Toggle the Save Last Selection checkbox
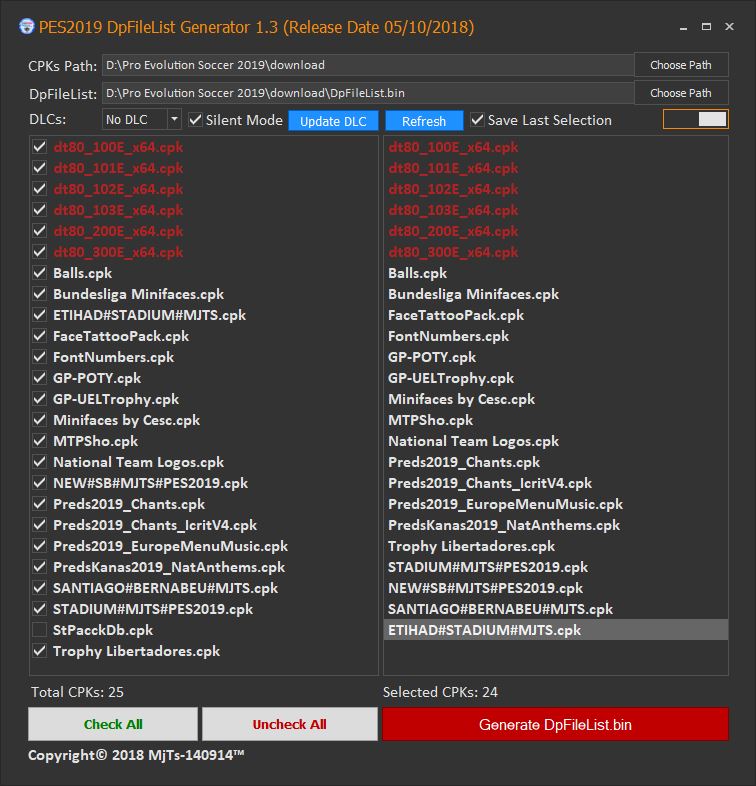Image resolution: width=756 pixels, height=786 pixels. pos(477,120)
